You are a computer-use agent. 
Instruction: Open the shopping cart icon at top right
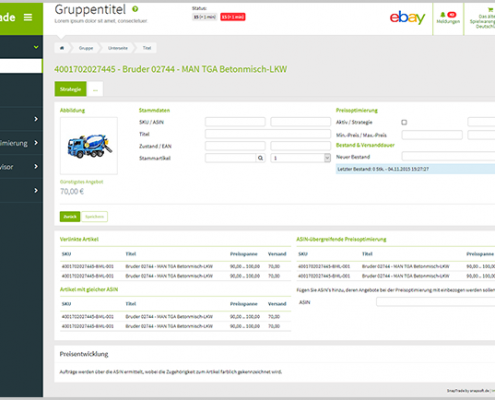490,10
